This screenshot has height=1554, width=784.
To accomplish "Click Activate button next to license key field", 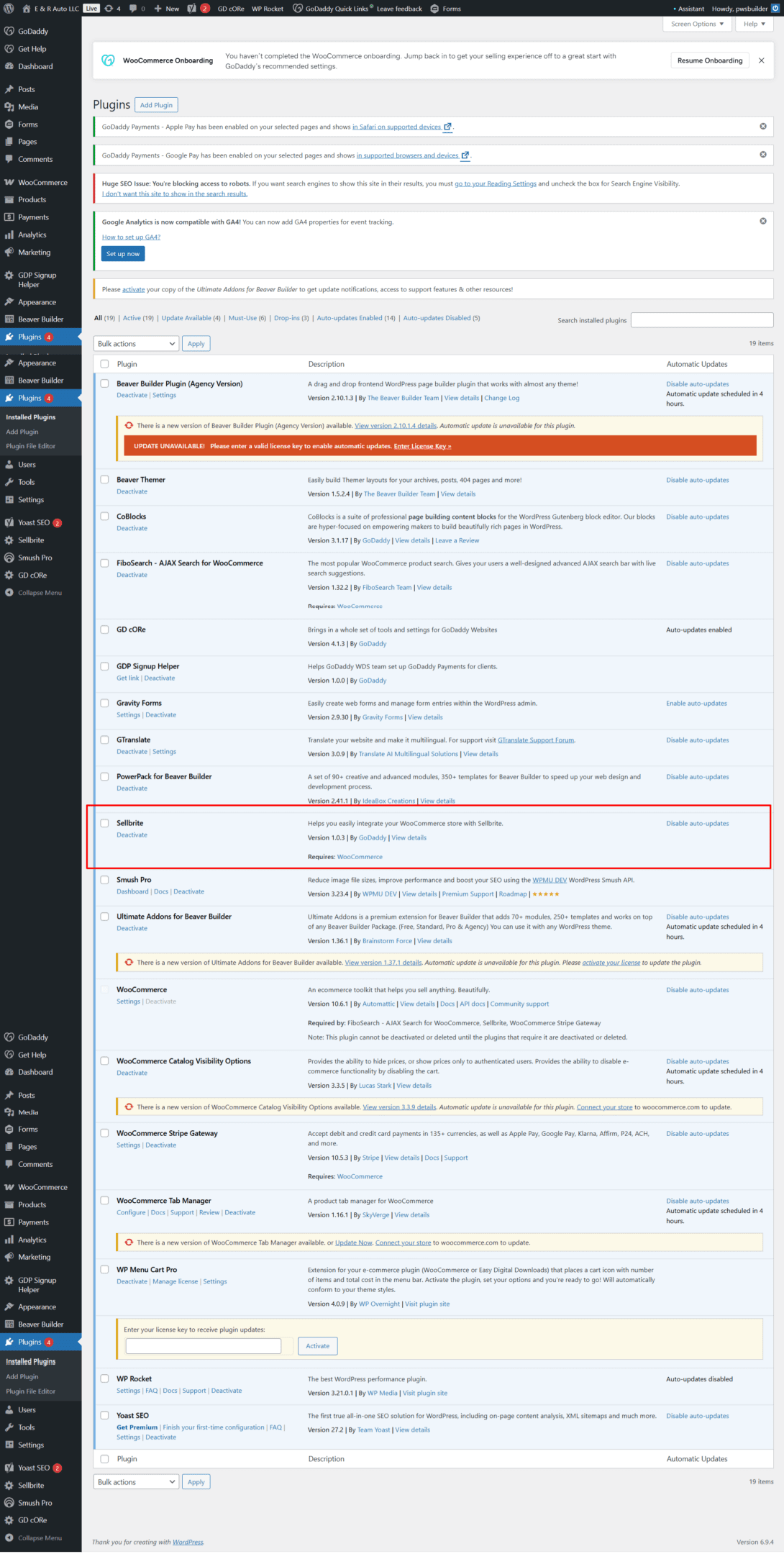I will pos(318,1346).
